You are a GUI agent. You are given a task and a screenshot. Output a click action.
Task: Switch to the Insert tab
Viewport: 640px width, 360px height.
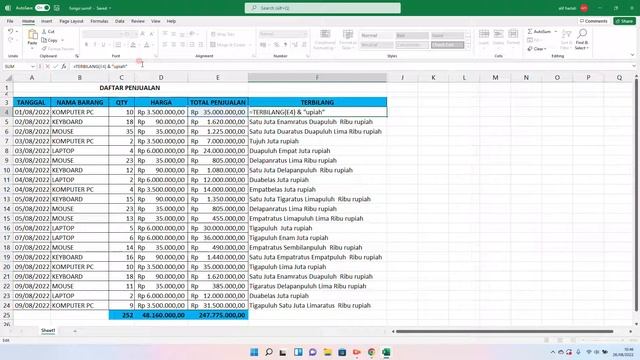pos(47,21)
